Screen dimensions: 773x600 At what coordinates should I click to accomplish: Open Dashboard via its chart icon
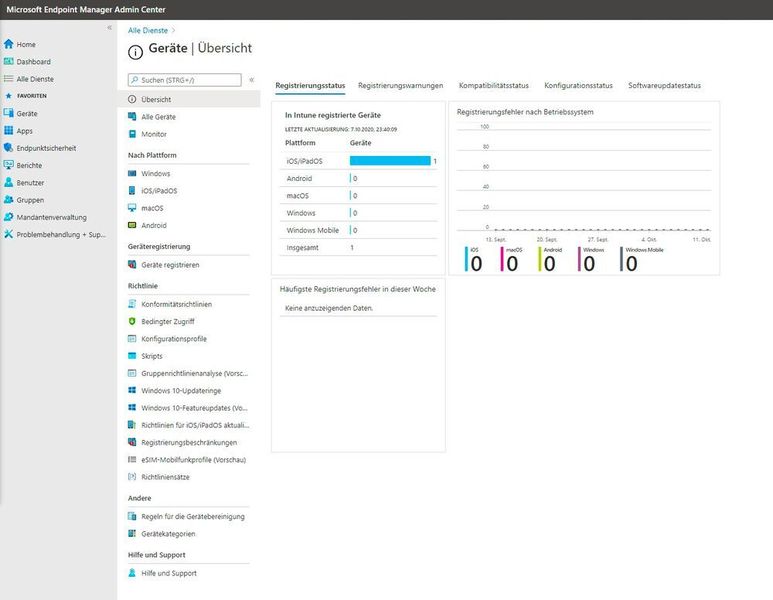9,62
